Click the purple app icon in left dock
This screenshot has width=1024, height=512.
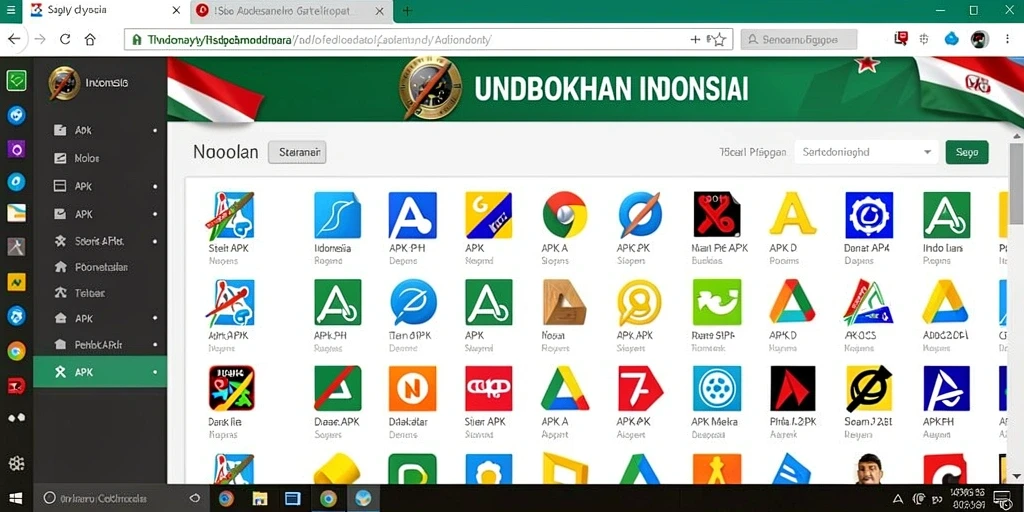(16, 150)
